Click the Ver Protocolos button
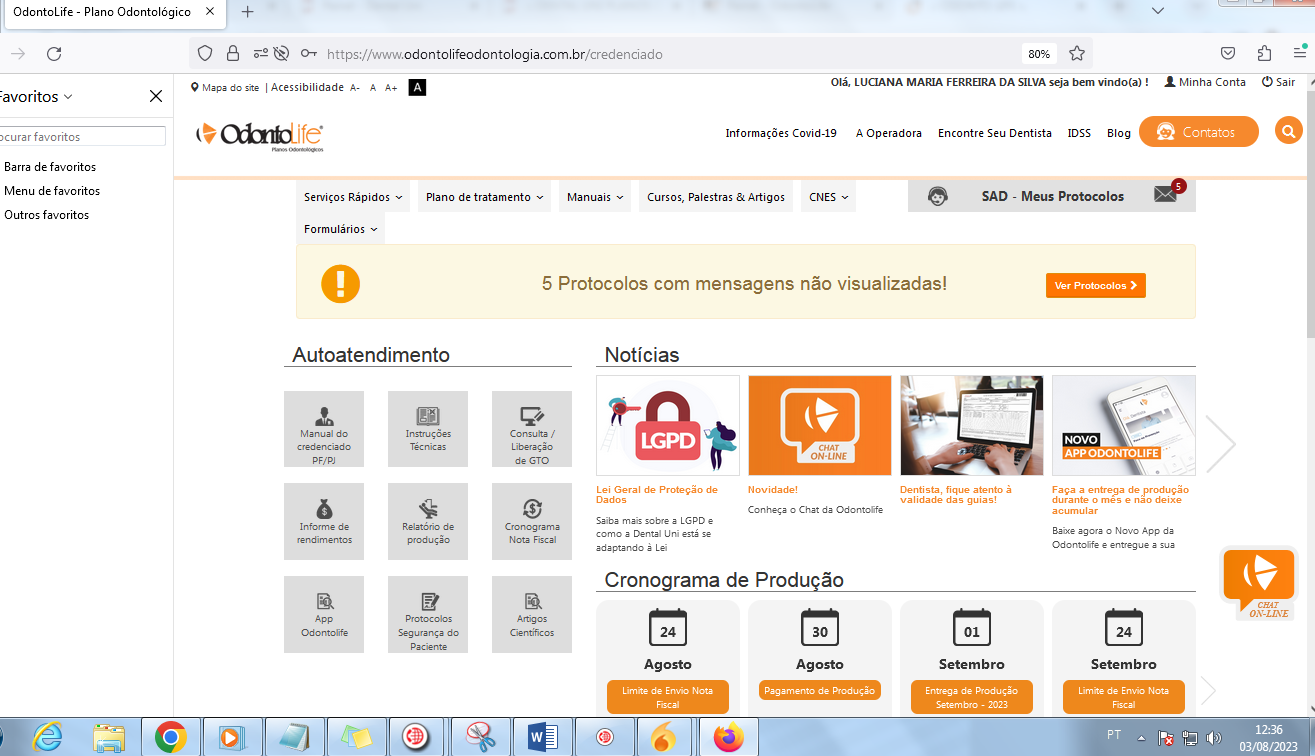Image resolution: width=1315 pixels, height=756 pixels. pyautogui.click(x=1096, y=285)
